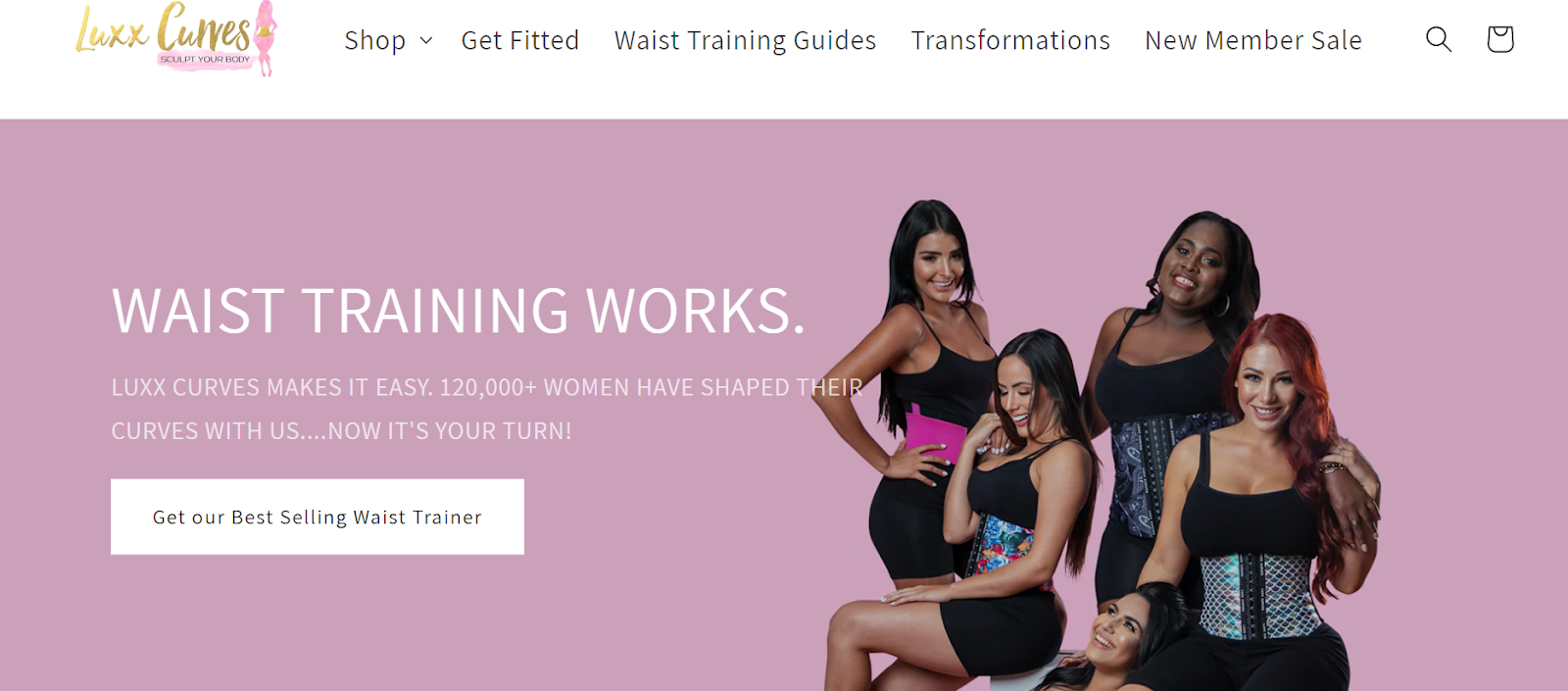Open the New Member Sale link

tap(1253, 40)
